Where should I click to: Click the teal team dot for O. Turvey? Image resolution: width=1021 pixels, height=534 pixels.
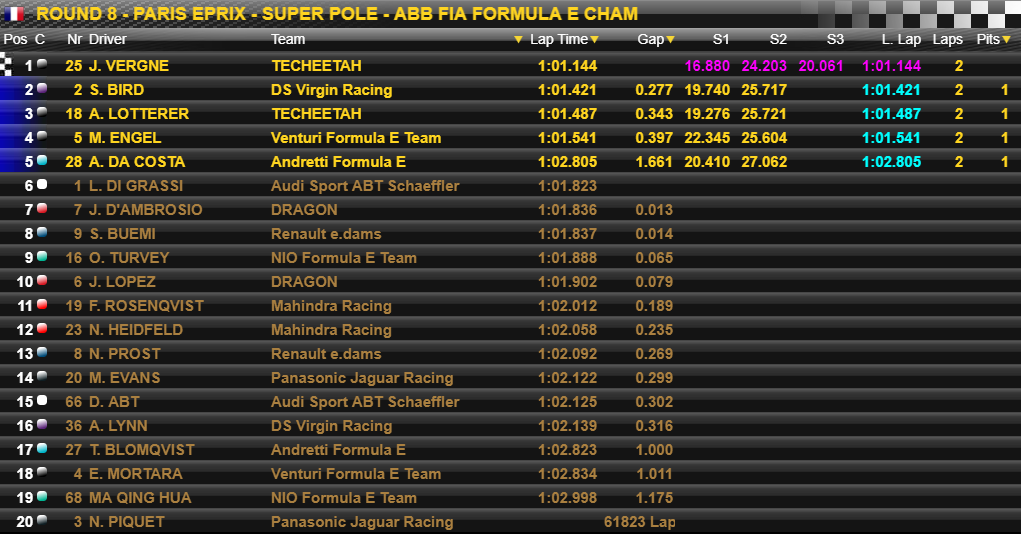pos(42,257)
